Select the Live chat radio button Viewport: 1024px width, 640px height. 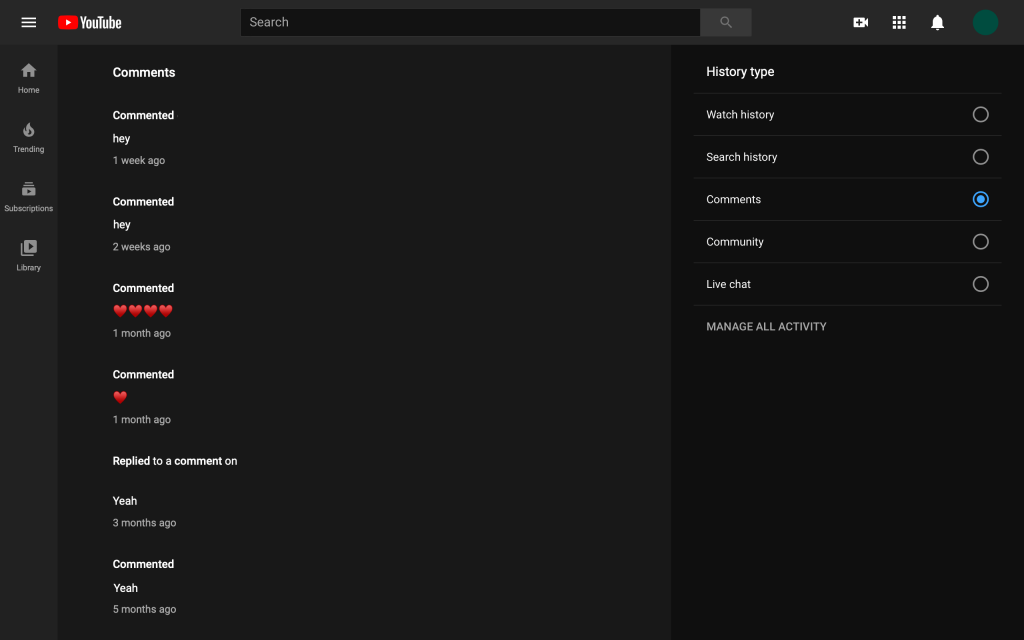(980, 284)
